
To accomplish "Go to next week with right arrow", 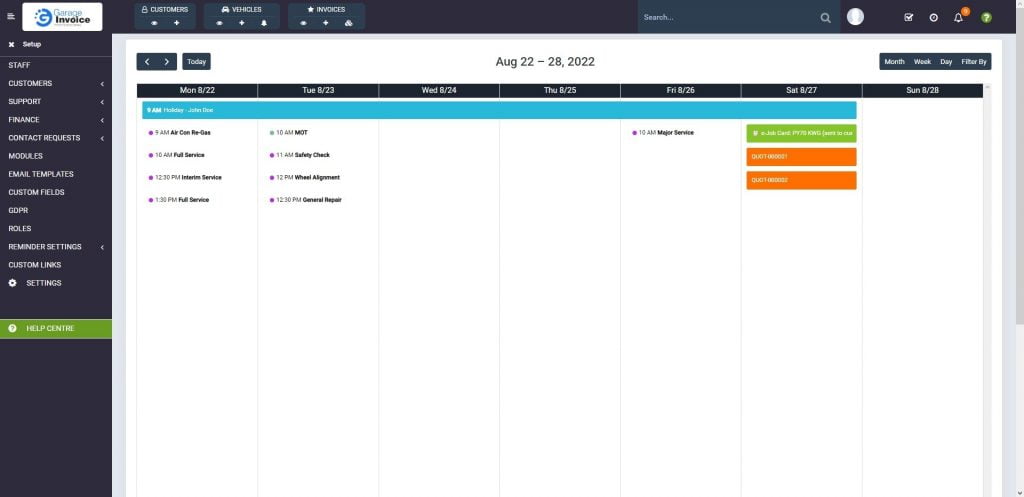I will [x=167, y=62].
